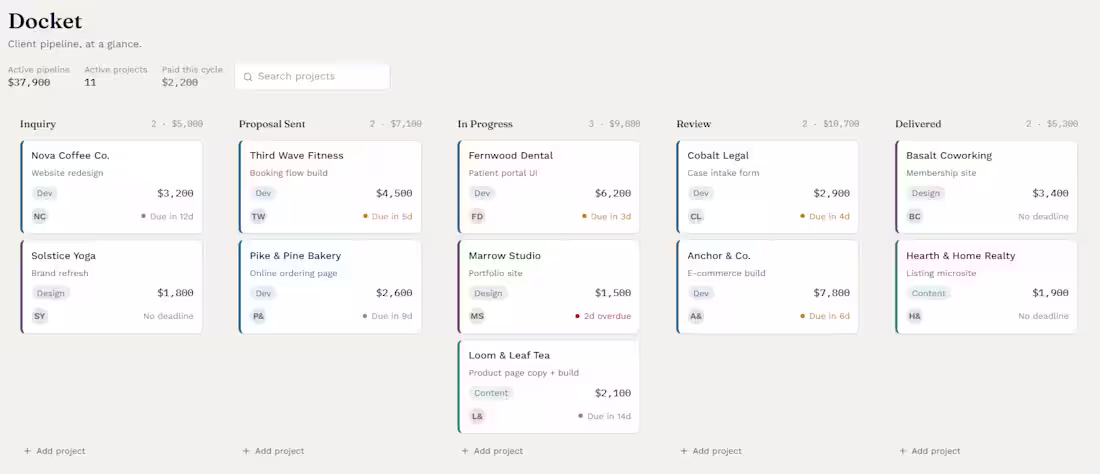Click the Paid this cycle $2,200 stat
1100x474 pixels.
coord(192,76)
